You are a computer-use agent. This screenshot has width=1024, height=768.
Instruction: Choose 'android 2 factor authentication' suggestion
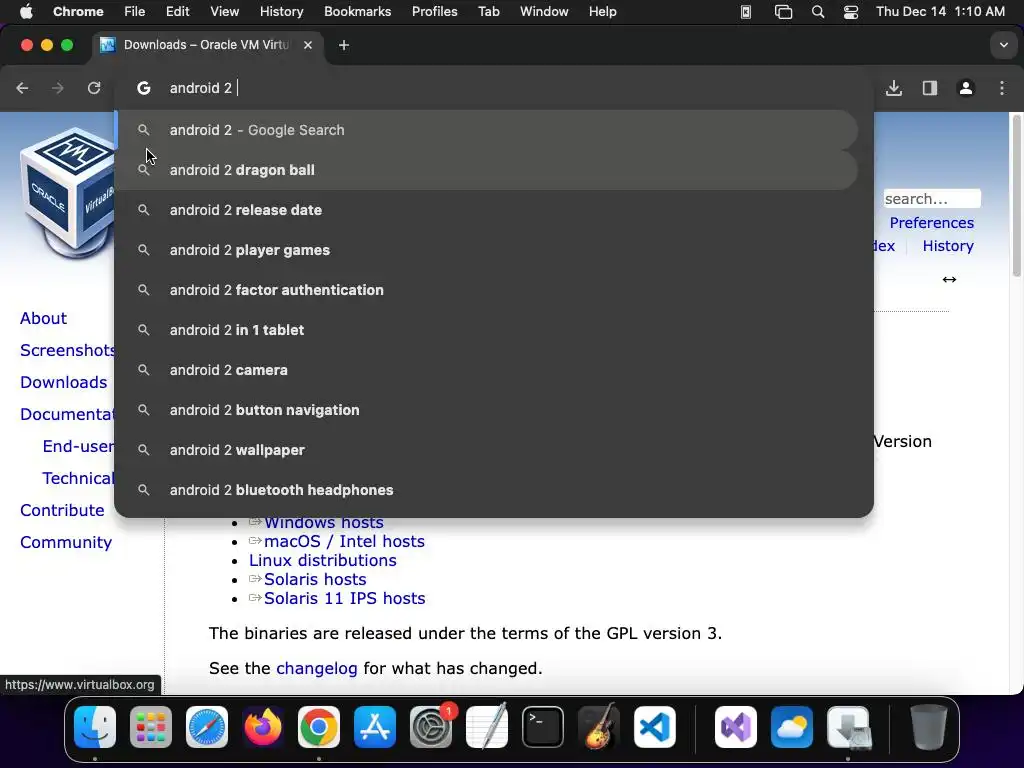[x=487, y=290]
